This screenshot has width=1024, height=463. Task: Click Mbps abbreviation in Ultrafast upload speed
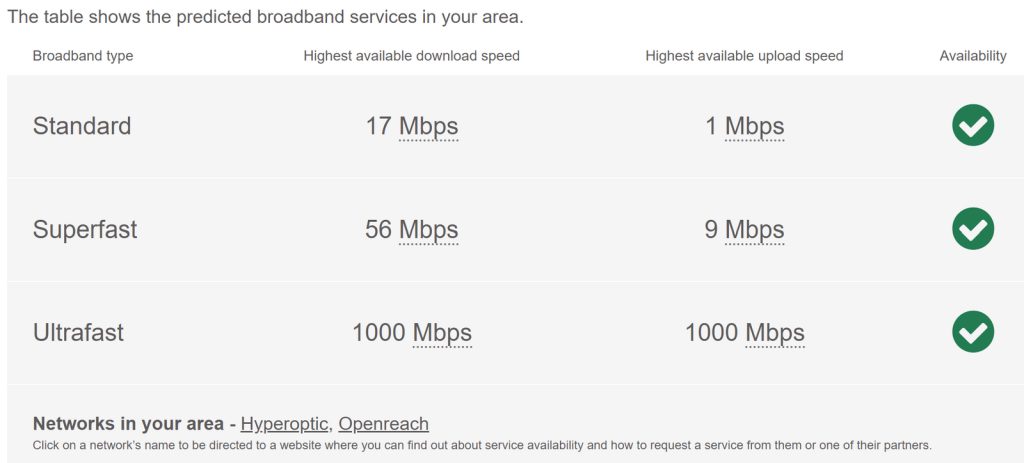pos(774,333)
